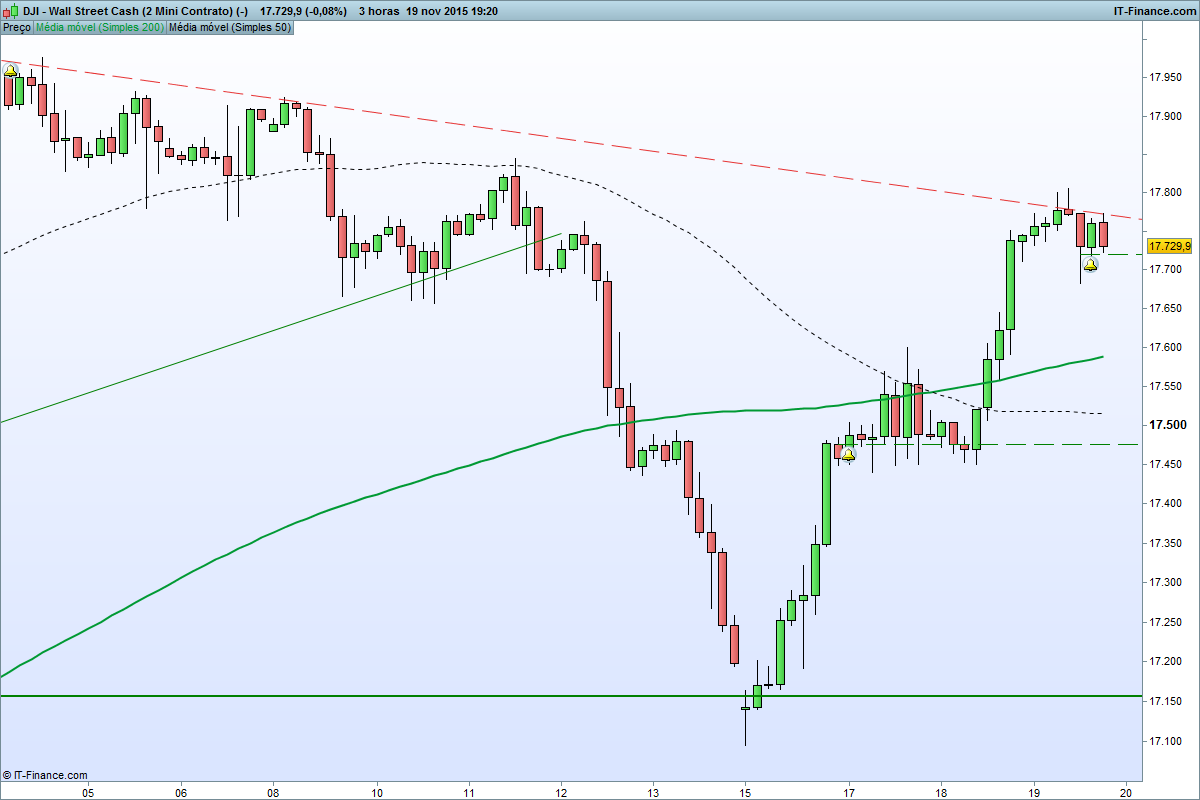The image size is (1200, 800).
Task: Click the 18 date label on the time axis
Action: click(x=941, y=792)
